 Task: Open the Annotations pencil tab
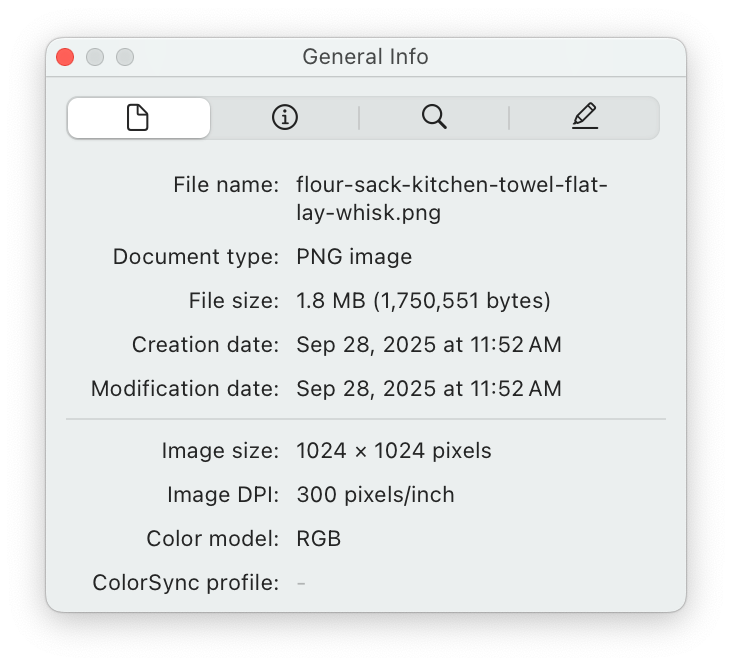click(x=584, y=118)
